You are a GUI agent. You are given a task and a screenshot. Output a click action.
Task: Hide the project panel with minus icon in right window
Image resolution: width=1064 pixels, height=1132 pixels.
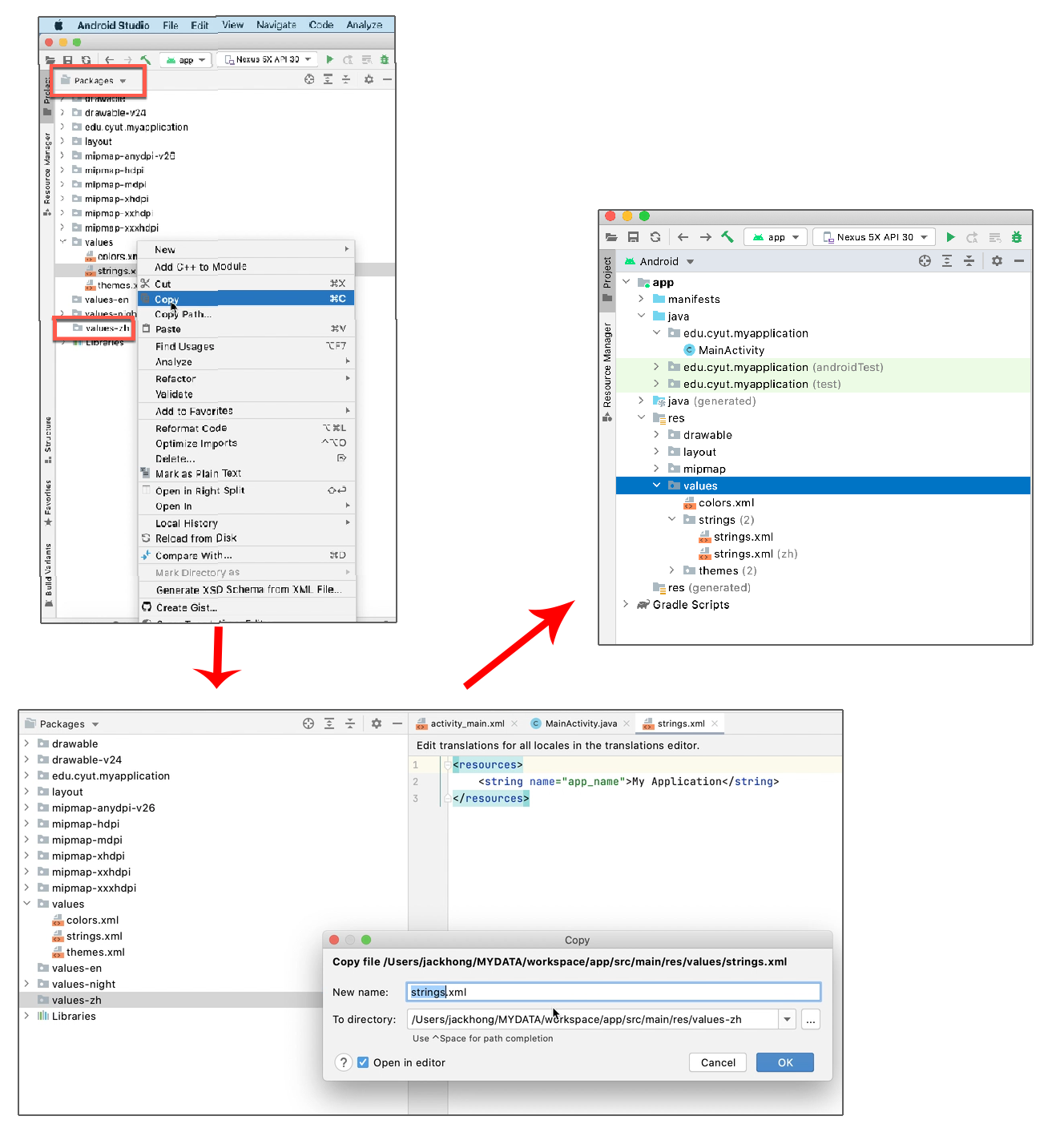coord(1019,261)
